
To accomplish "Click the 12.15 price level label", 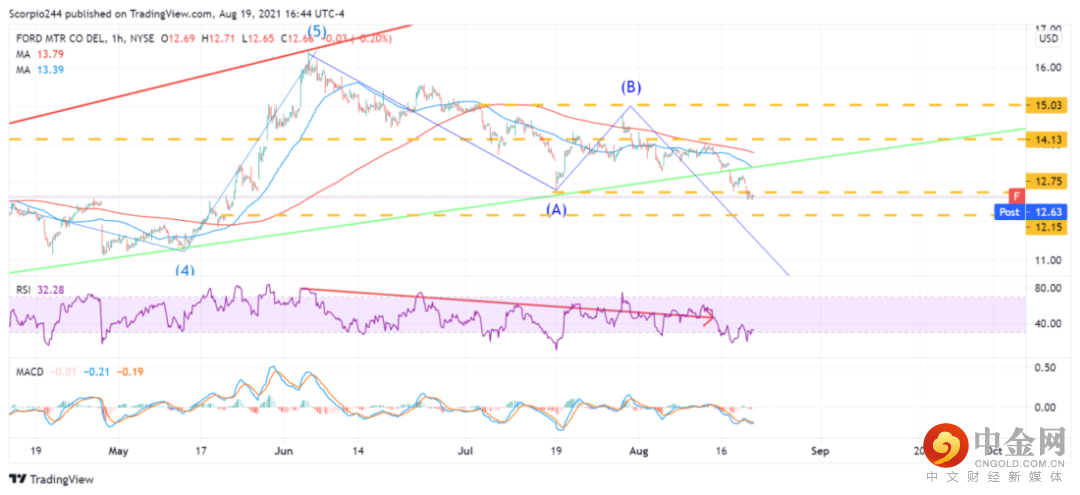I will [1045, 227].
